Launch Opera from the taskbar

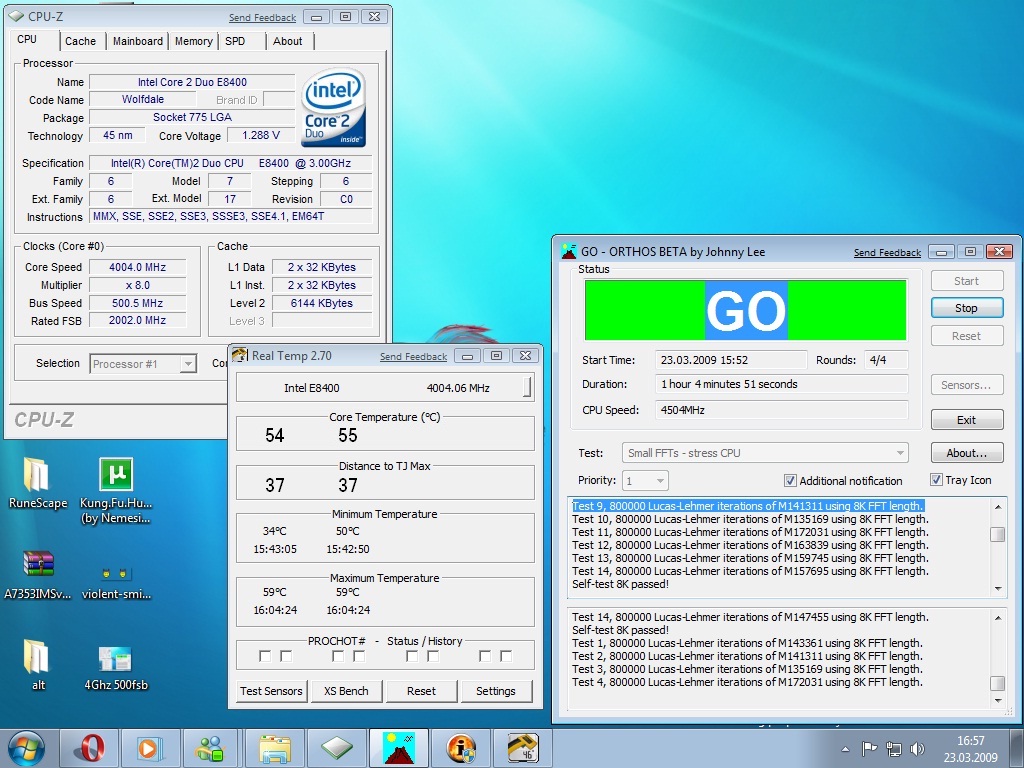[89, 748]
